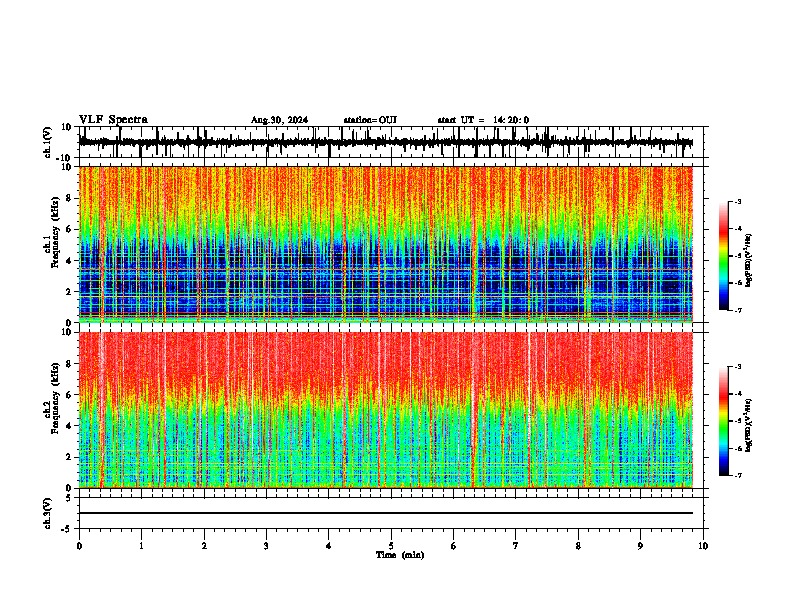
Task: Click the ch.2 spectrogram panel
Action: pyautogui.click(x=385, y=410)
